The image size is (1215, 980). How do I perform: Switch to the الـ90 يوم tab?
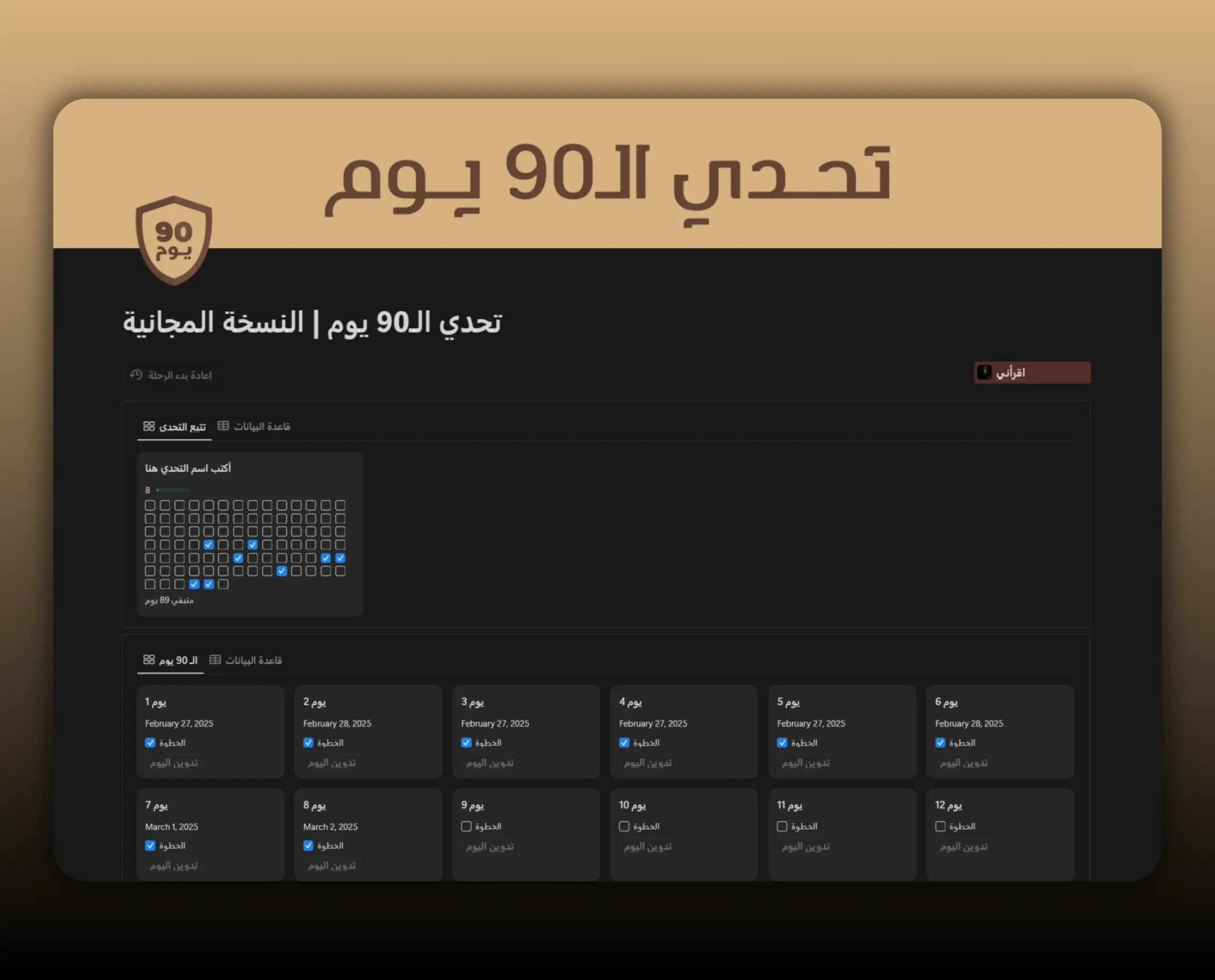click(178, 659)
